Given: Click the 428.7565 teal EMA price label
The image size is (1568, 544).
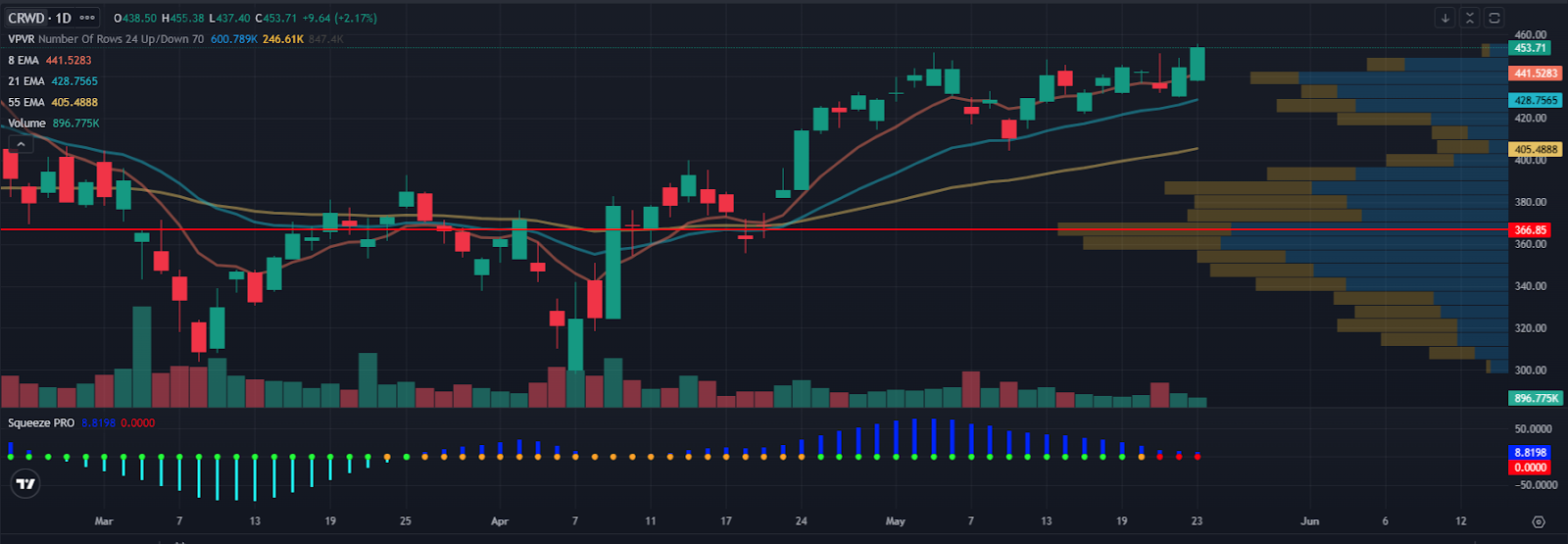Looking at the screenshot, I should [x=1535, y=100].
